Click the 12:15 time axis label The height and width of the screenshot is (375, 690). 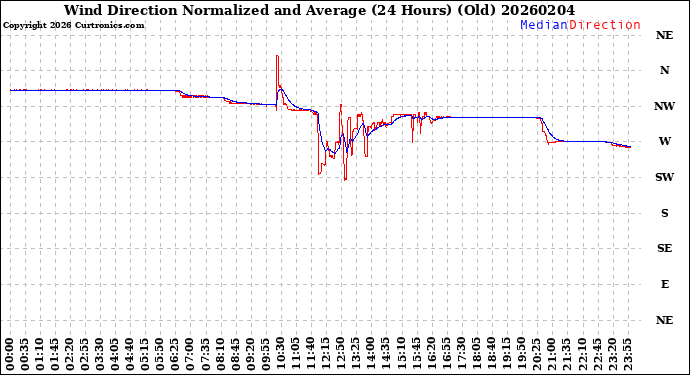[326, 354]
